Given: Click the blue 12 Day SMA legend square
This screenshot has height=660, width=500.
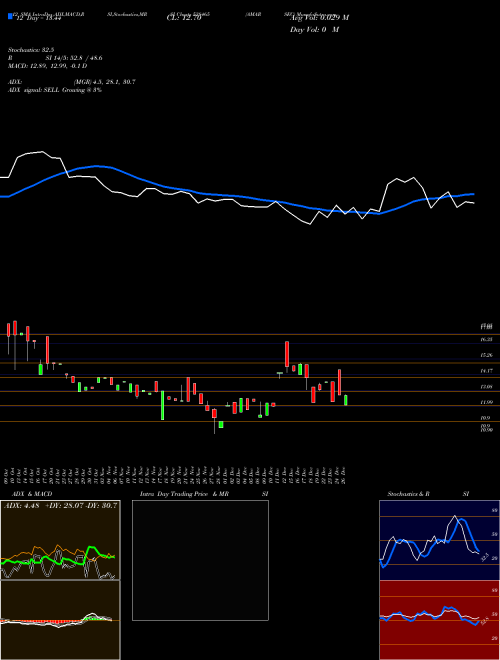Looking at the screenshot, I should [10, 16].
